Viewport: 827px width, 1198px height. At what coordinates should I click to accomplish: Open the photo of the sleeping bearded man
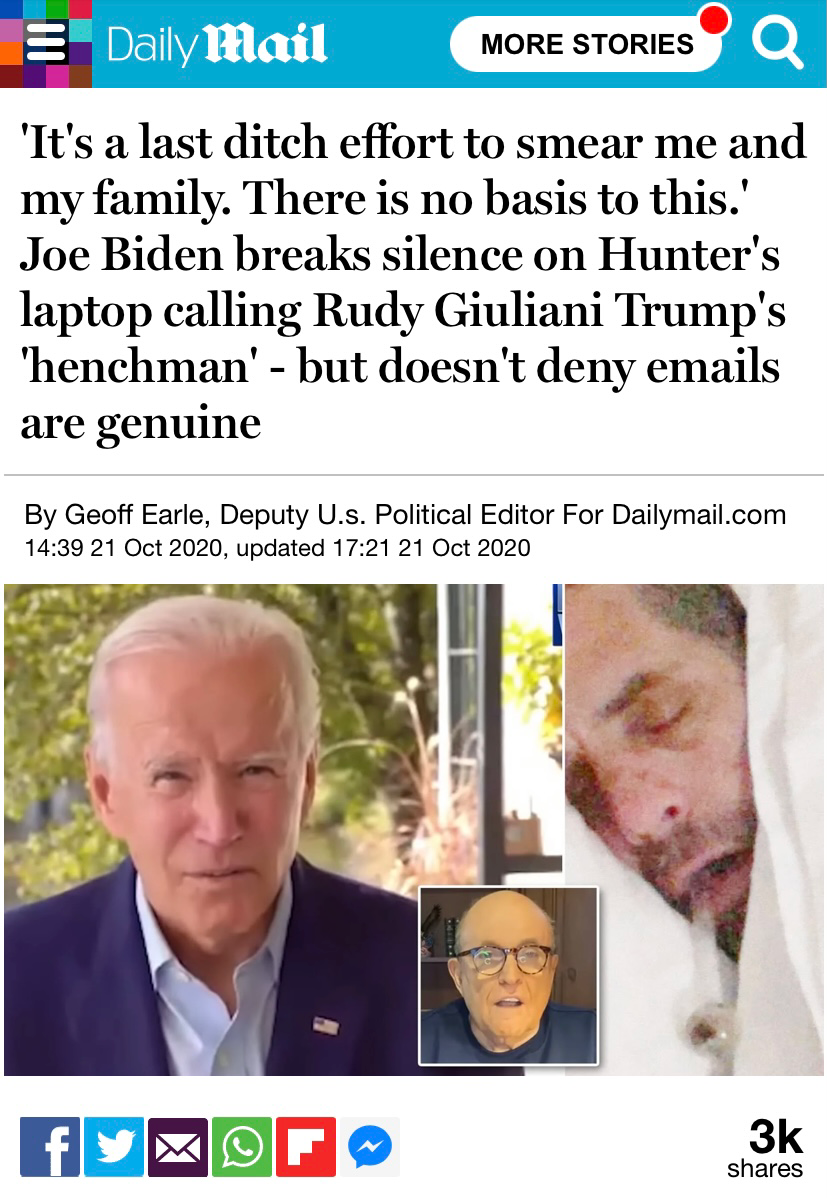[x=694, y=830]
